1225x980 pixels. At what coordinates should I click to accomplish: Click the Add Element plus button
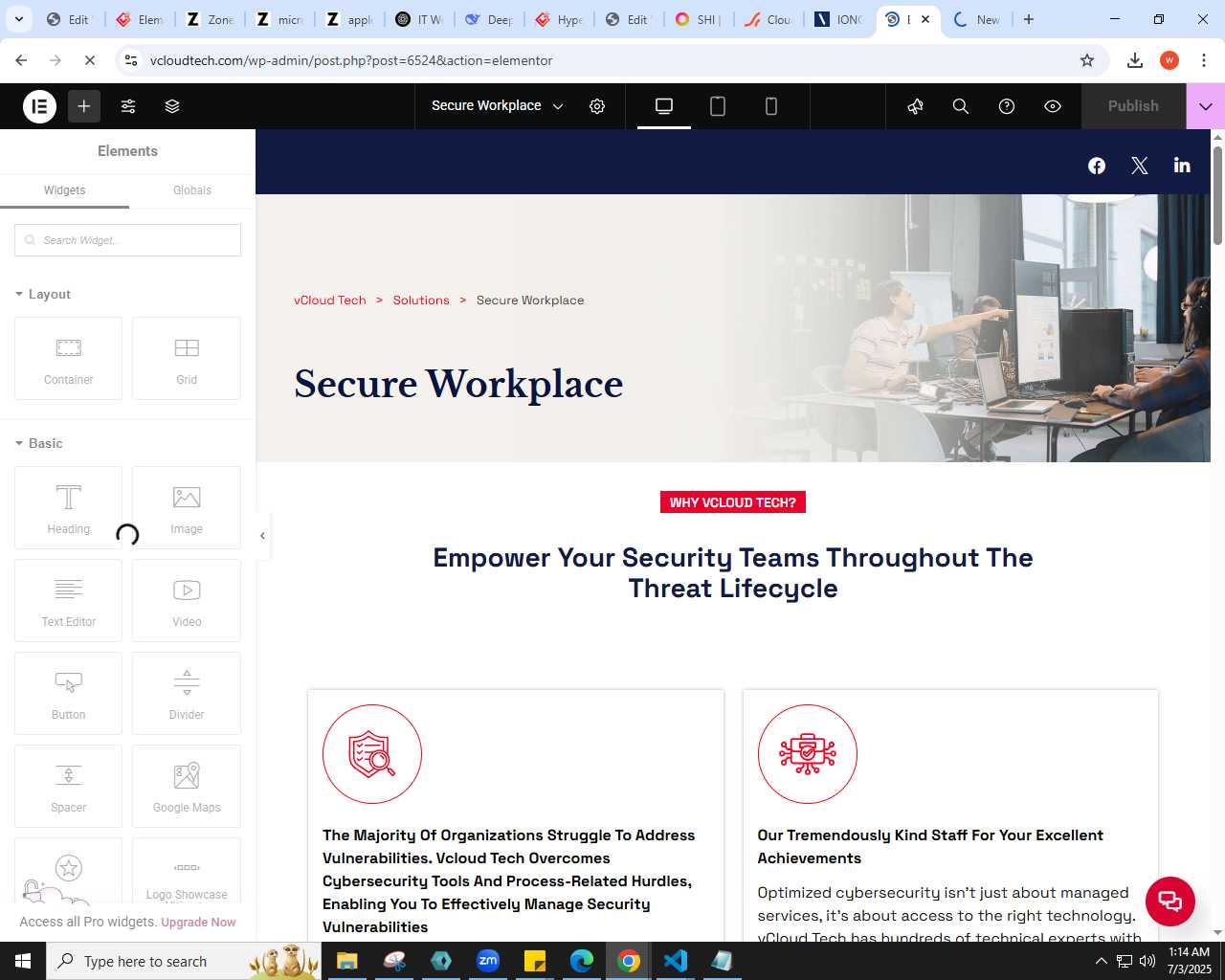(x=84, y=106)
